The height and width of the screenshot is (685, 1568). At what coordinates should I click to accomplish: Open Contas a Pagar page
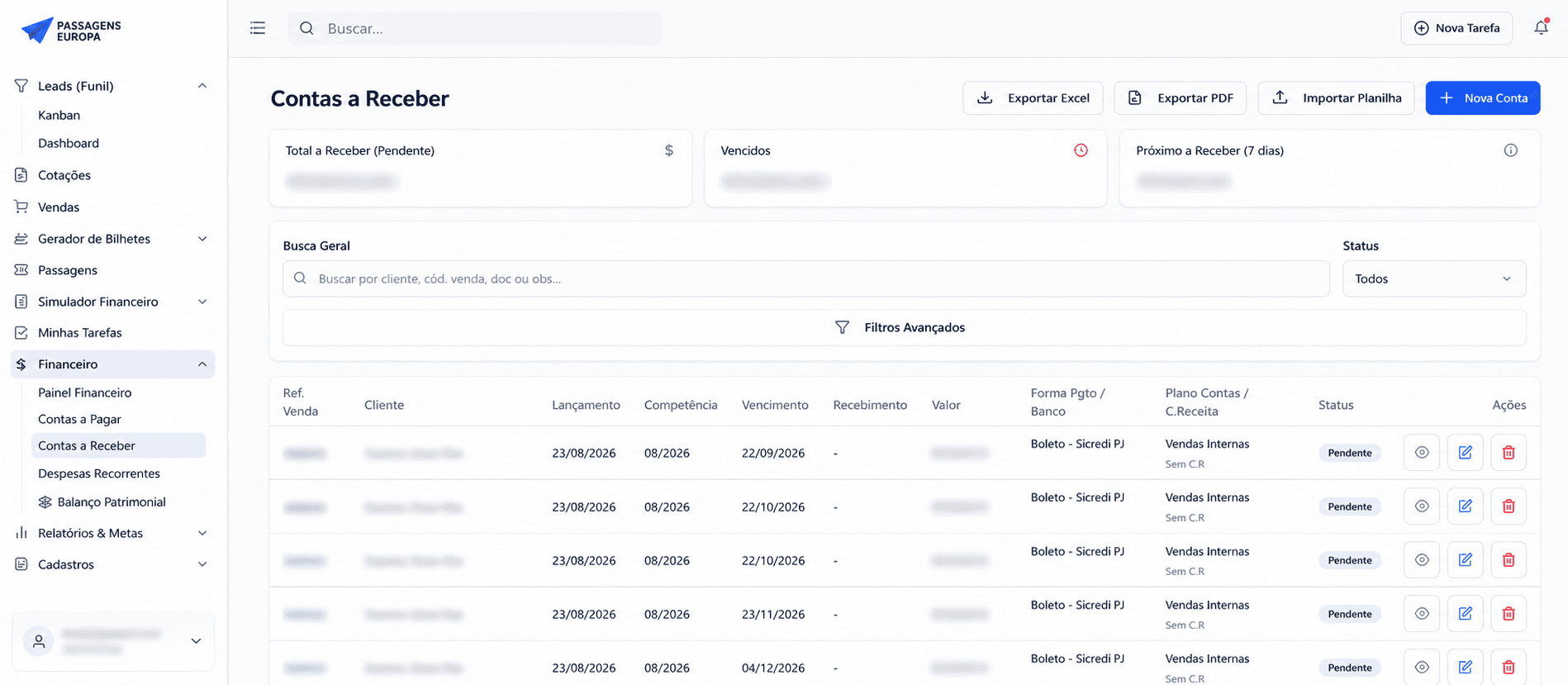click(x=79, y=419)
